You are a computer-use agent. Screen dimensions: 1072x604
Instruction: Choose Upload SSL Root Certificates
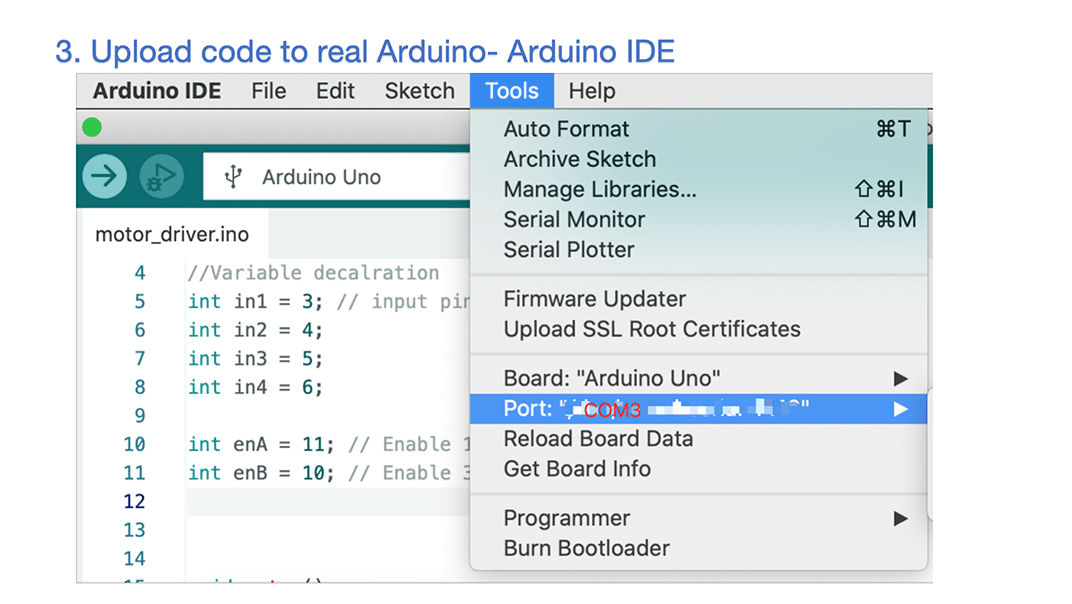pos(699,328)
